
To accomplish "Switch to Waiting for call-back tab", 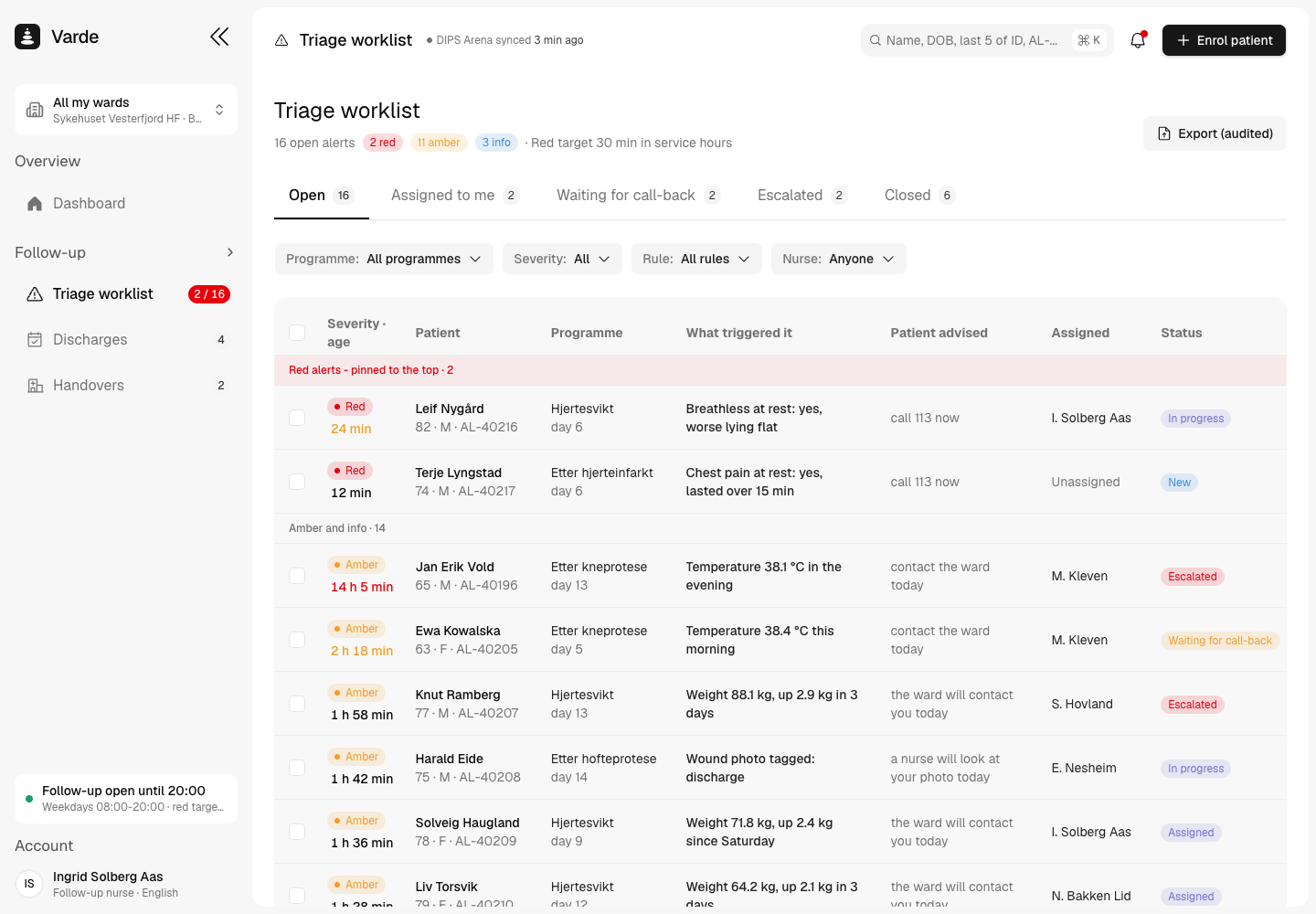I will tap(639, 196).
